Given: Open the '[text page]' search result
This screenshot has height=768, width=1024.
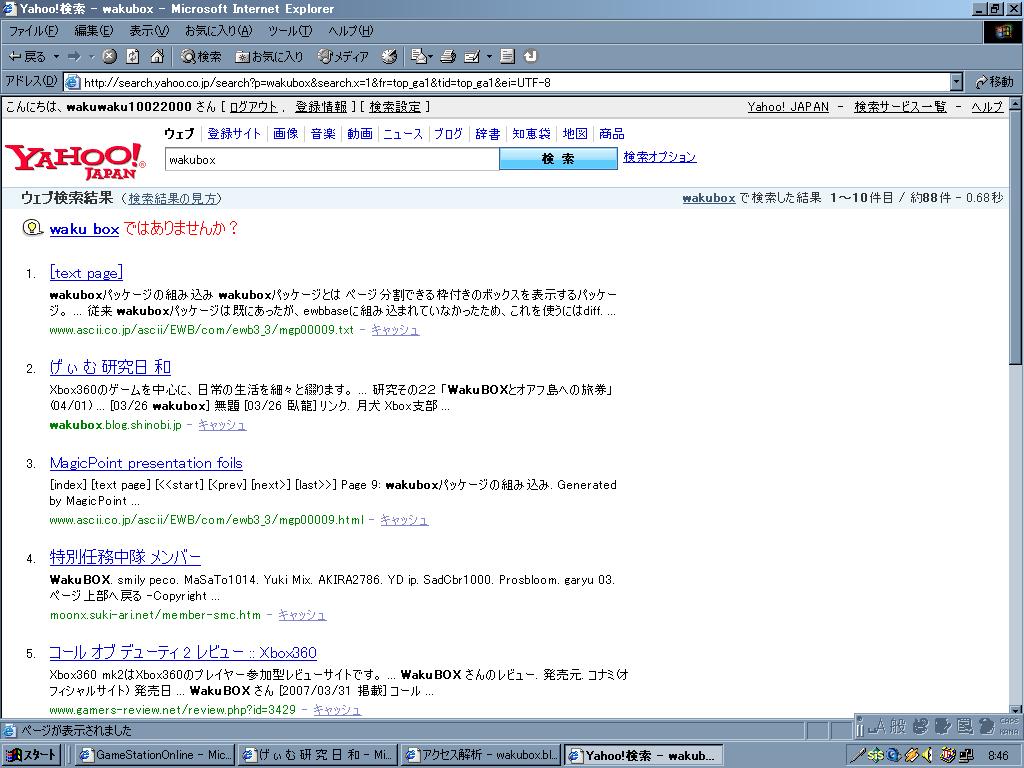Looking at the screenshot, I should [x=86, y=273].
